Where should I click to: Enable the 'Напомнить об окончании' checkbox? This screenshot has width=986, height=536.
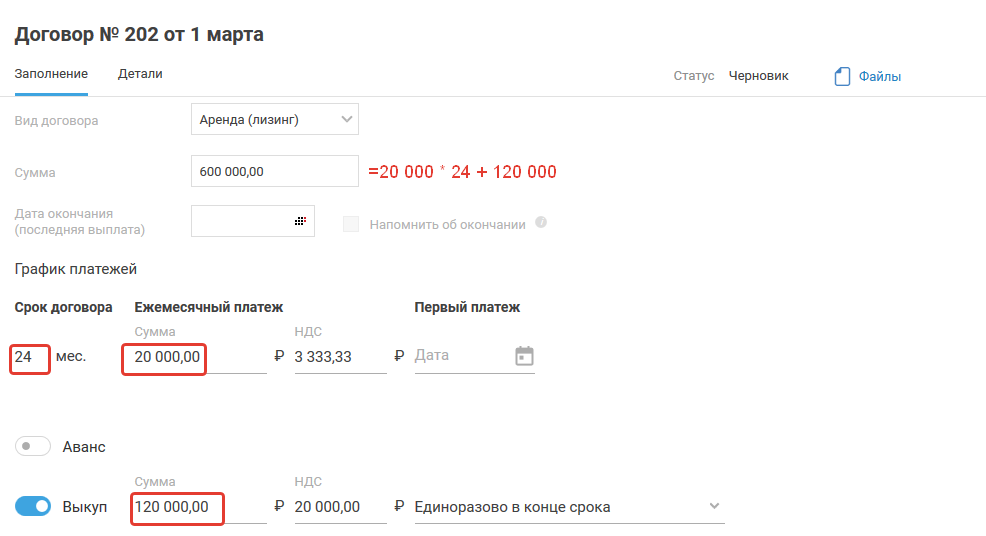351,224
